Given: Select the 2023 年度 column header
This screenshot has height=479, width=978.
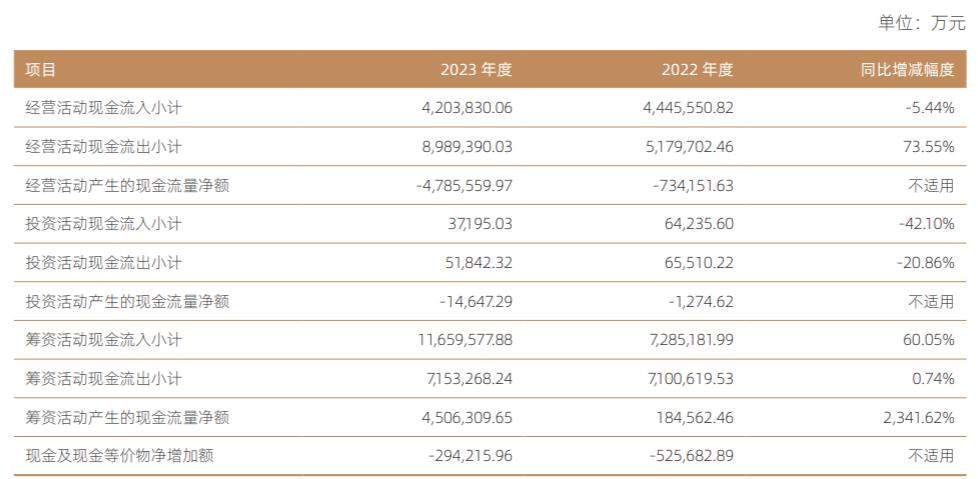Looking at the screenshot, I should tap(476, 70).
